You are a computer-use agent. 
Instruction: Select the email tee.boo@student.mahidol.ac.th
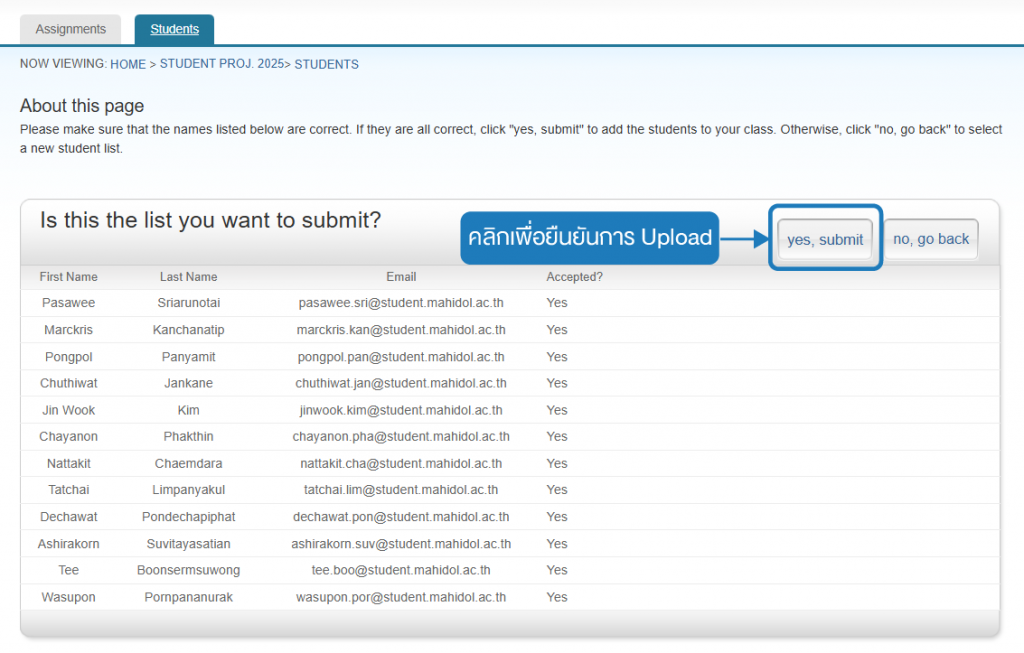pyautogui.click(x=401, y=570)
